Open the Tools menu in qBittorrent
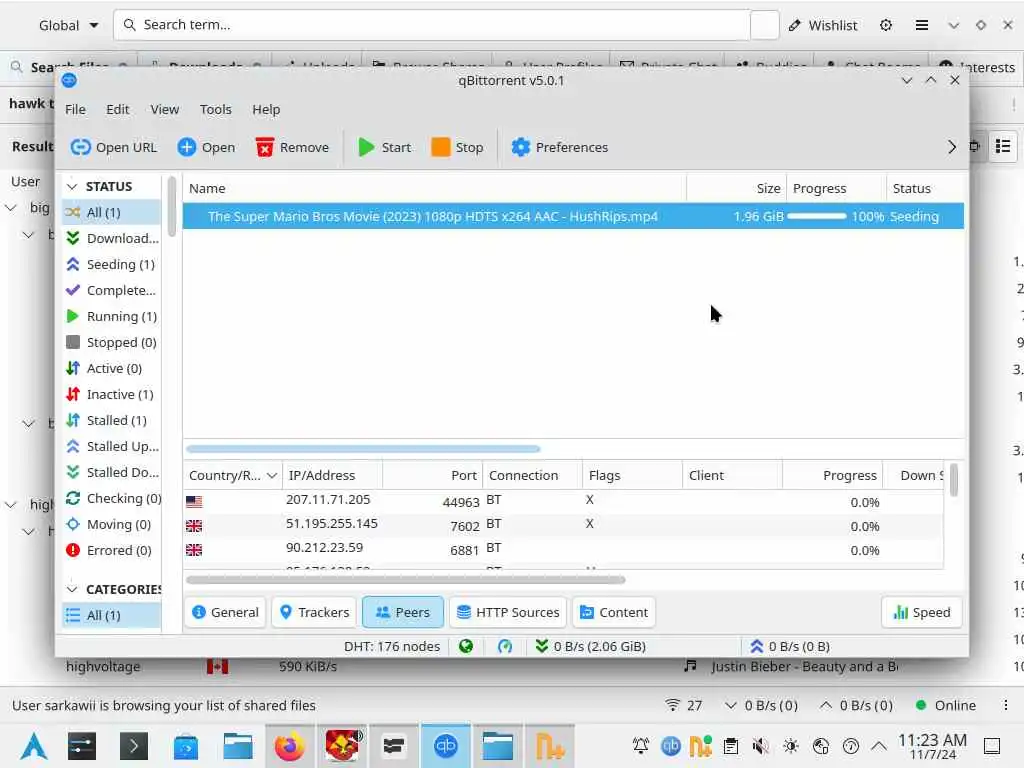The width and height of the screenshot is (1024, 768). (216, 110)
